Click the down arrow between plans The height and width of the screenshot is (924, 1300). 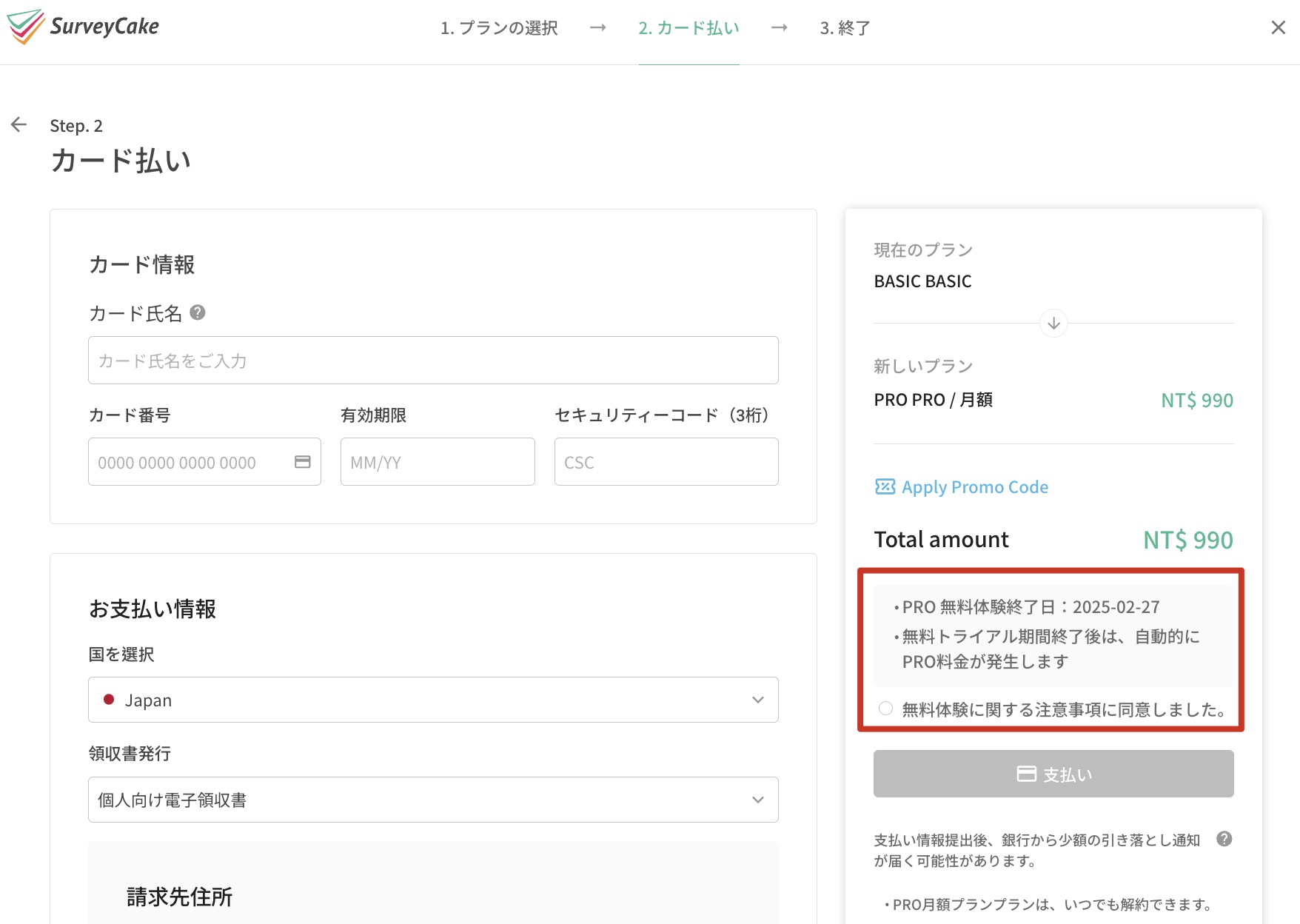(x=1053, y=324)
